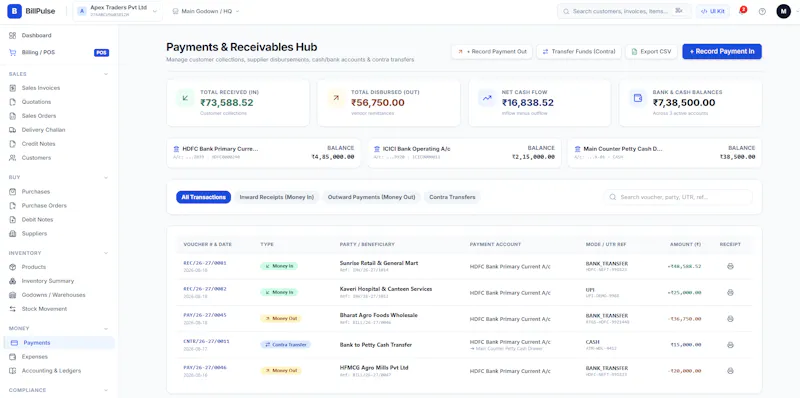Click the Dashboard sidebar icon
Screen dimensions: 800x398
[x=13, y=36]
